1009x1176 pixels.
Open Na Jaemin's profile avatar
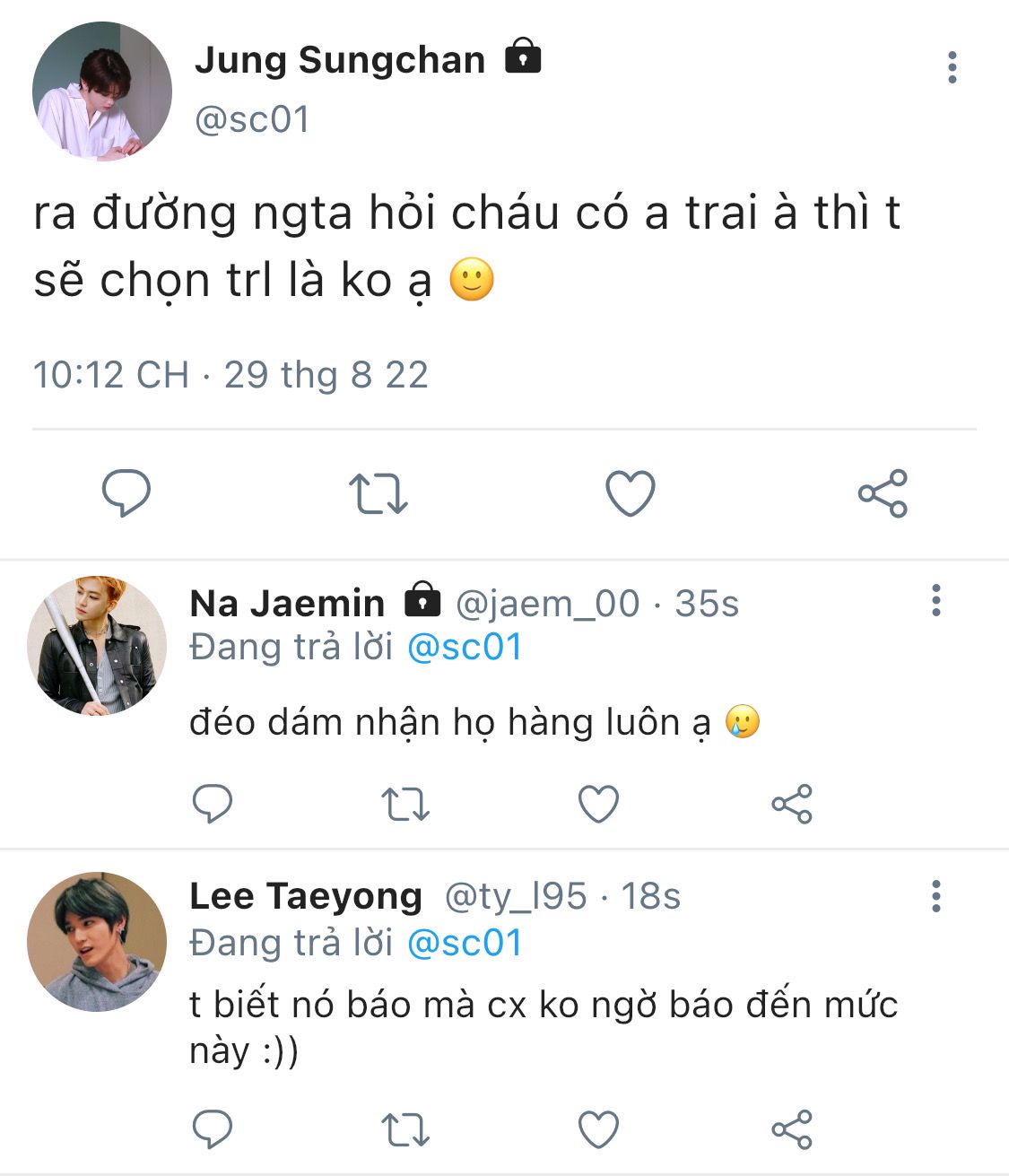97,646
